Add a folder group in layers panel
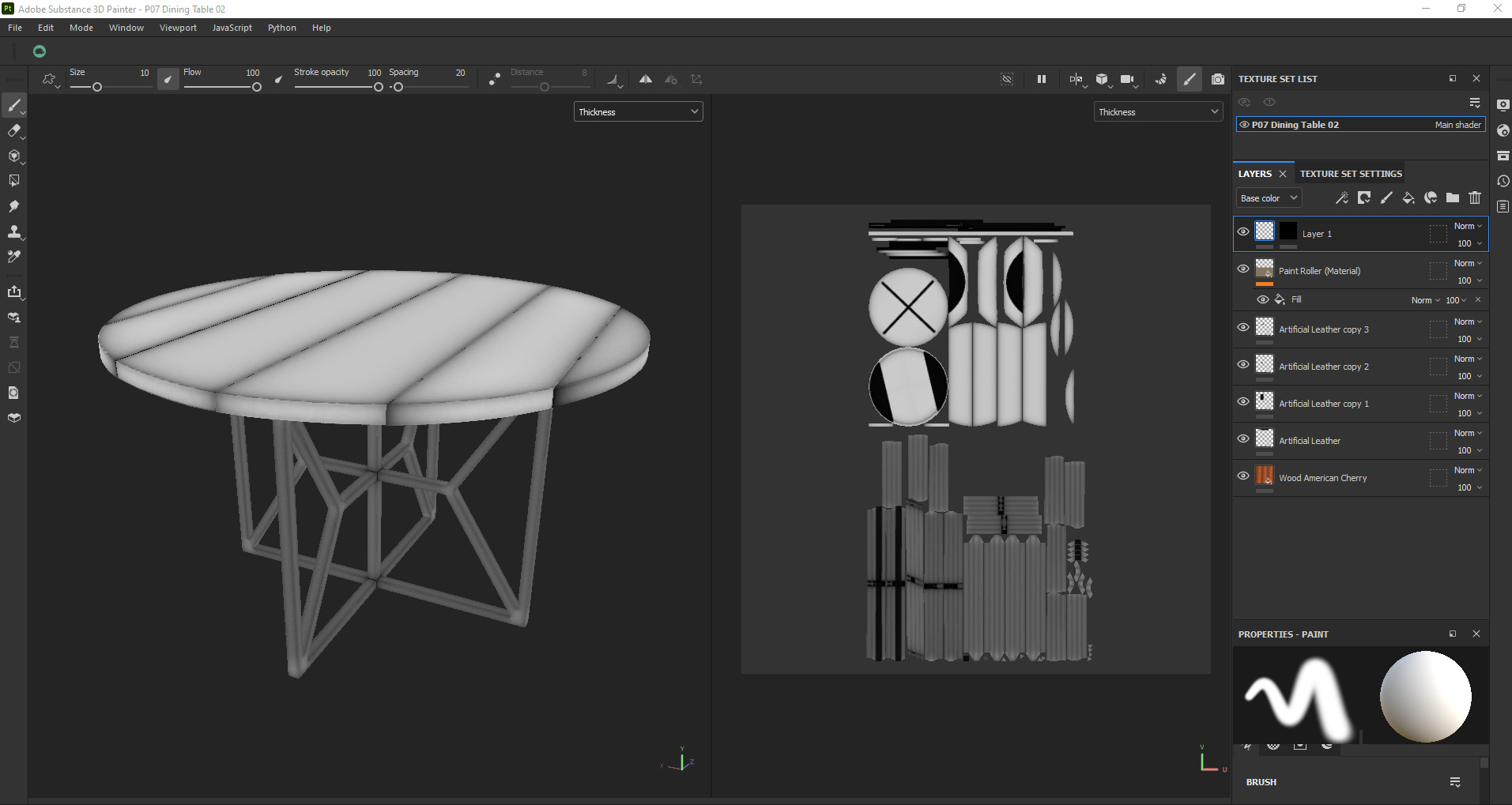The image size is (1512, 805). [1453, 198]
